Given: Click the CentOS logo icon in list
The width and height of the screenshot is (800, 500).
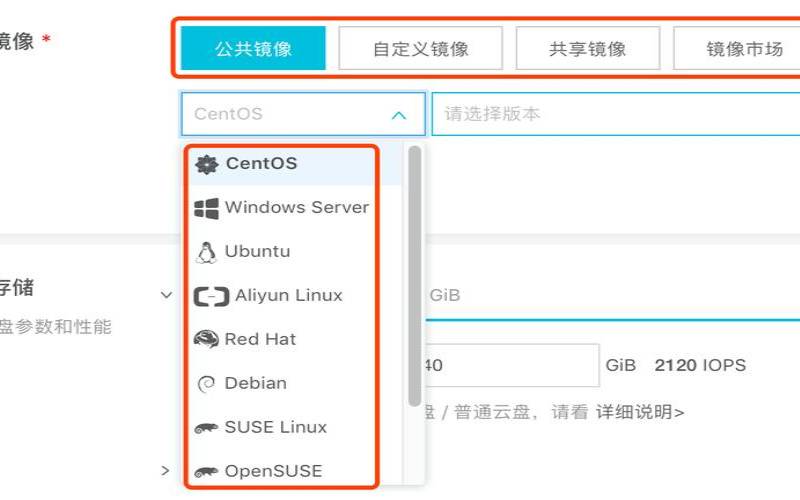Looking at the screenshot, I should (x=207, y=164).
